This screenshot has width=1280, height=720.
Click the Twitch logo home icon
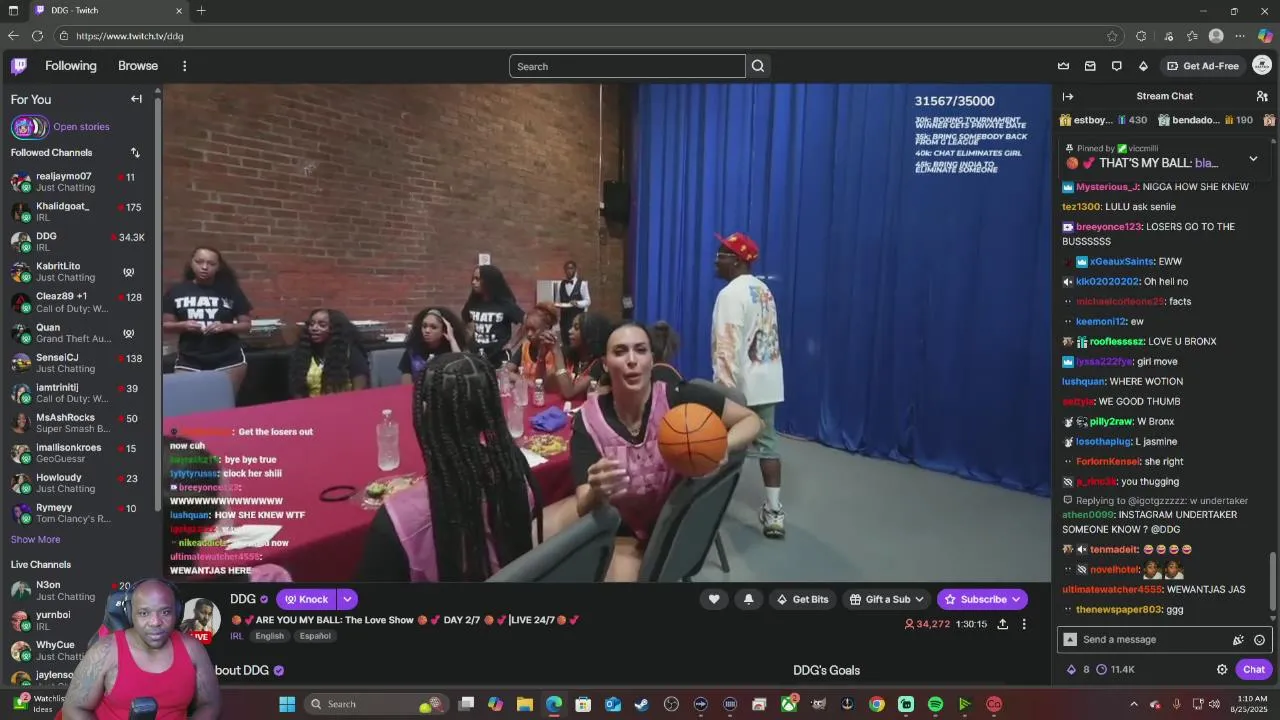coord(19,66)
